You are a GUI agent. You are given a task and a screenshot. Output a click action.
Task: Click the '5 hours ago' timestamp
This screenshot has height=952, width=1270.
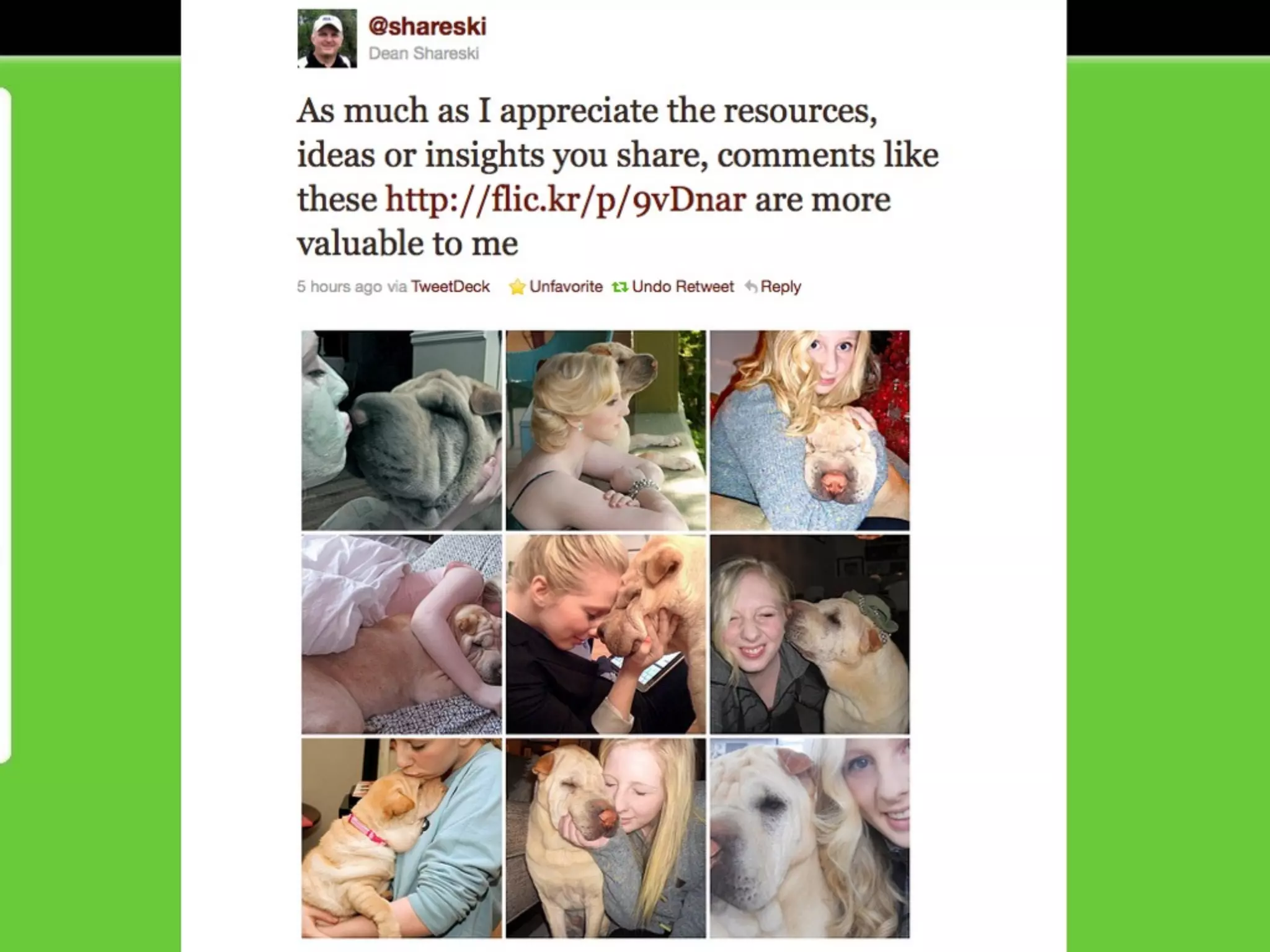pyautogui.click(x=339, y=287)
